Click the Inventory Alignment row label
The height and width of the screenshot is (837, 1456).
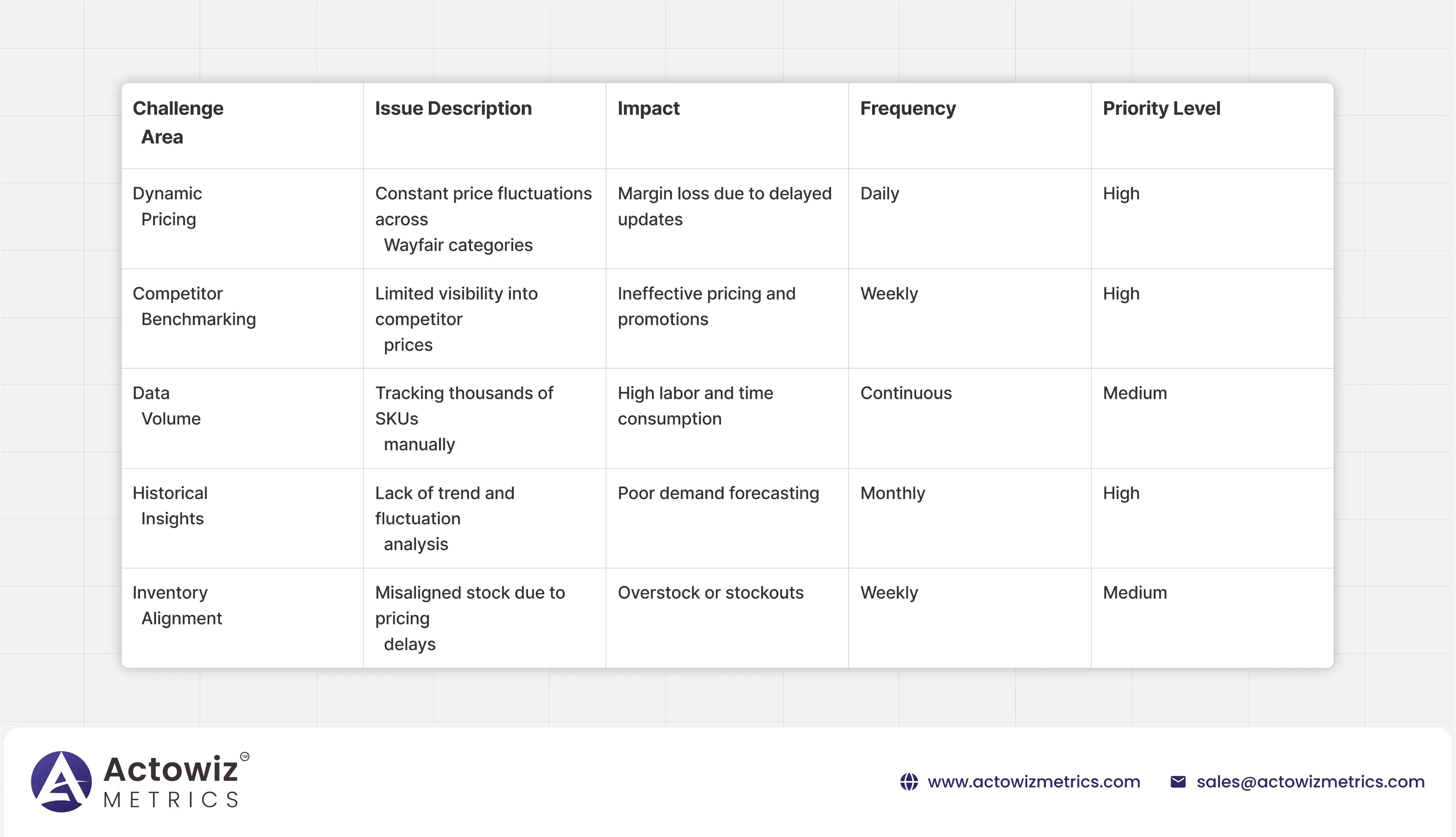point(178,605)
